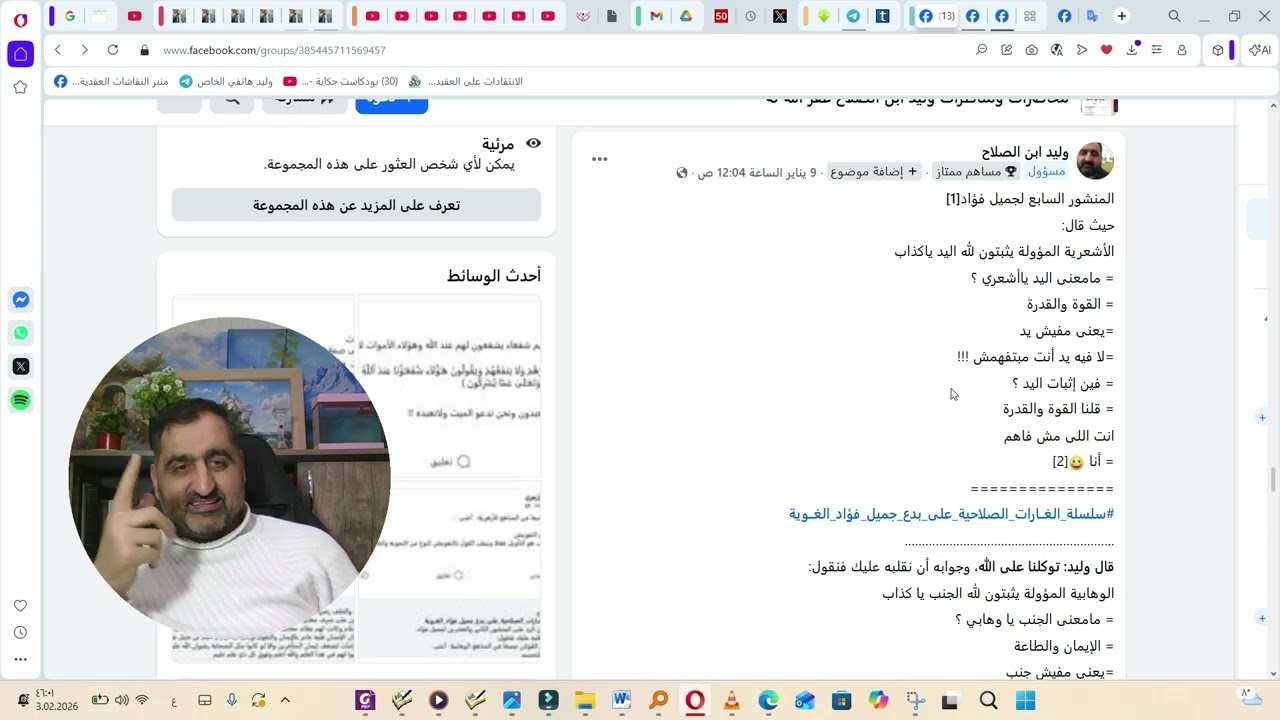Click the red heart toolbar icon
The height and width of the screenshot is (720, 1280).
(1106, 50)
